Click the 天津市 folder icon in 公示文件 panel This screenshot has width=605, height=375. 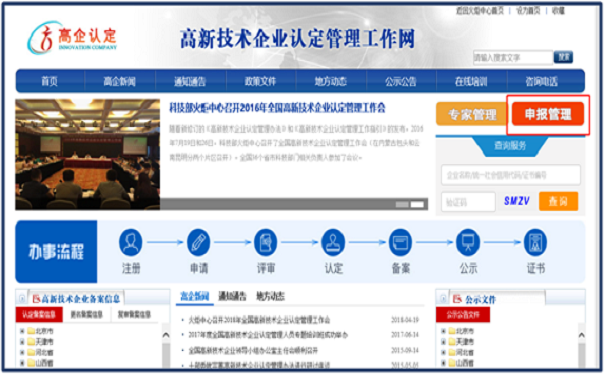(452, 341)
